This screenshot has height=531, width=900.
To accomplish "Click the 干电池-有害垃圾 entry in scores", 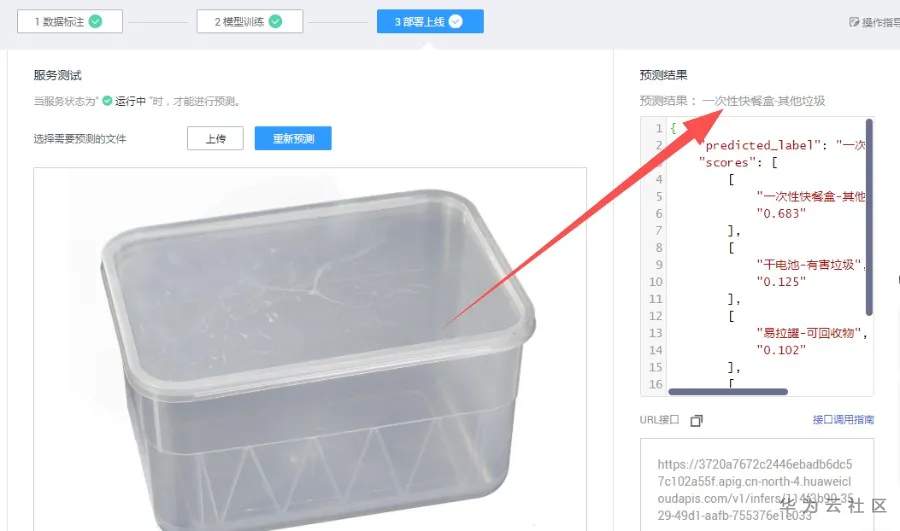I will pyautogui.click(x=811, y=265).
